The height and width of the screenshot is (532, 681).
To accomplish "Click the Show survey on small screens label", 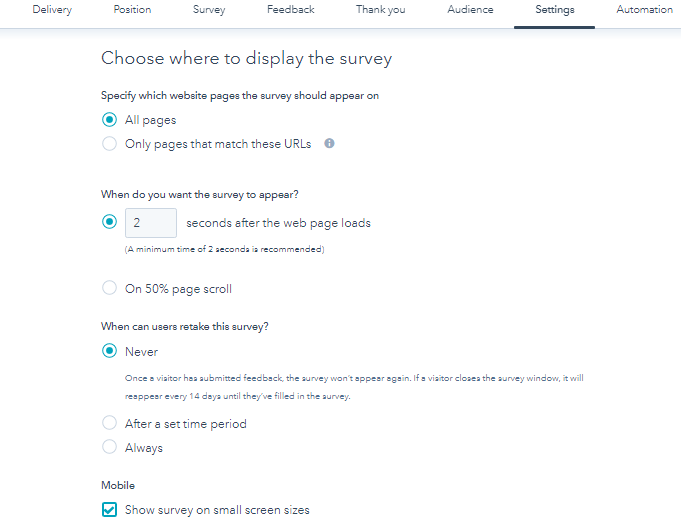I will tap(217, 510).
